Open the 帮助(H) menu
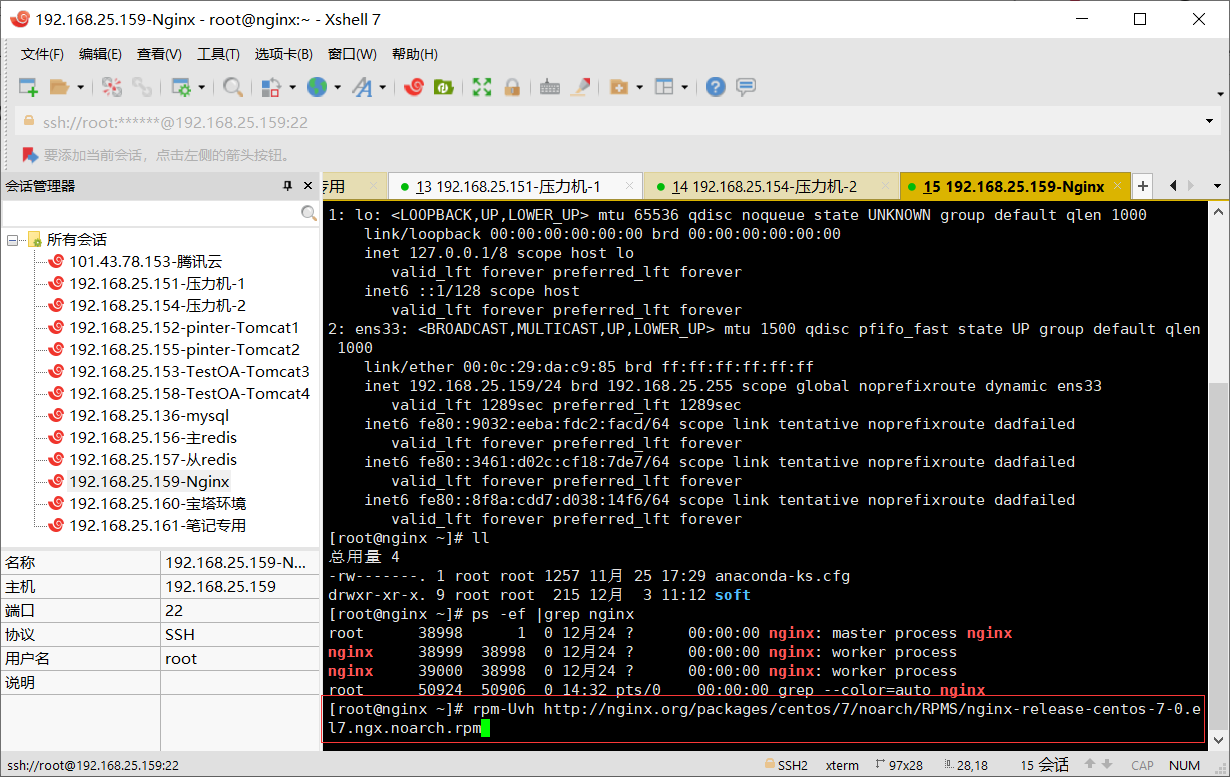Viewport: 1230px width, 777px height. tap(414, 54)
